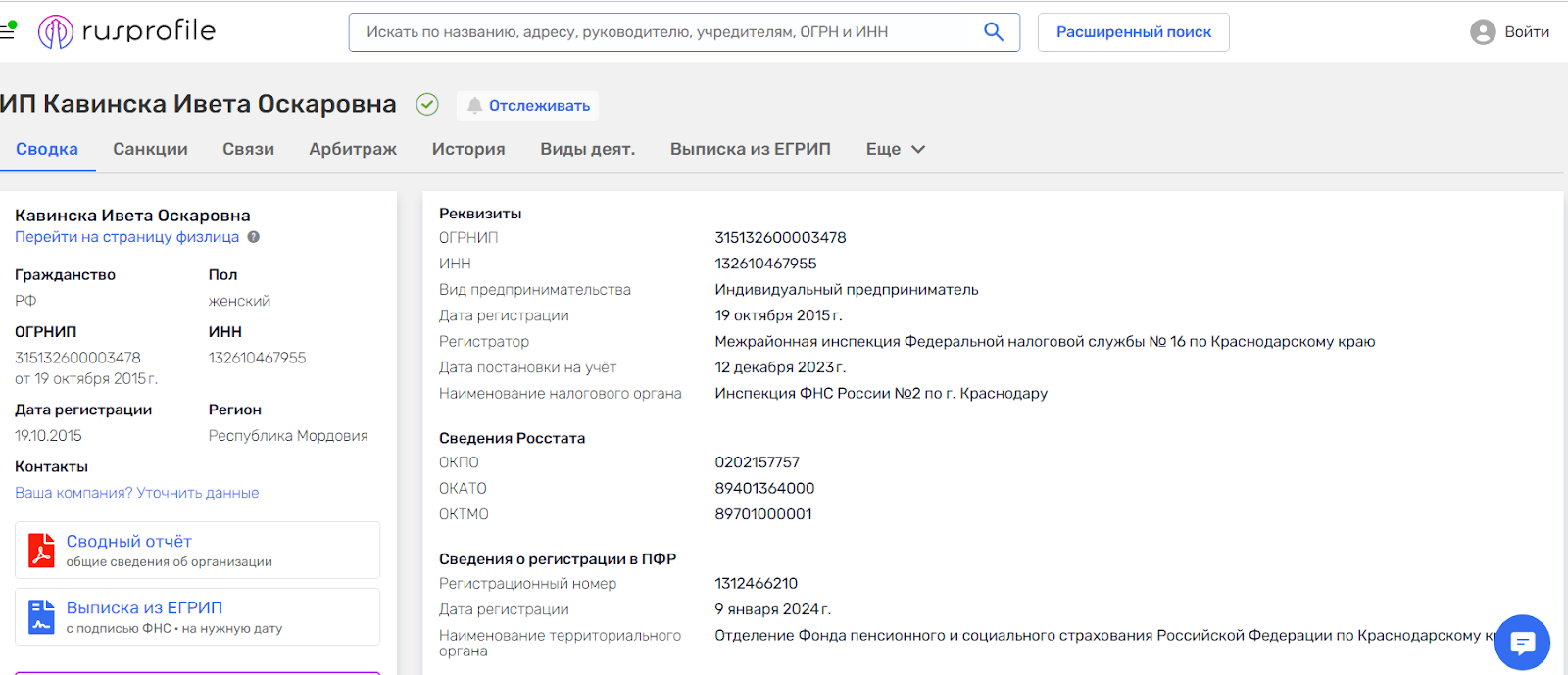
Task: Open the История tab
Action: pyautogui.click(x=468, y=149)
